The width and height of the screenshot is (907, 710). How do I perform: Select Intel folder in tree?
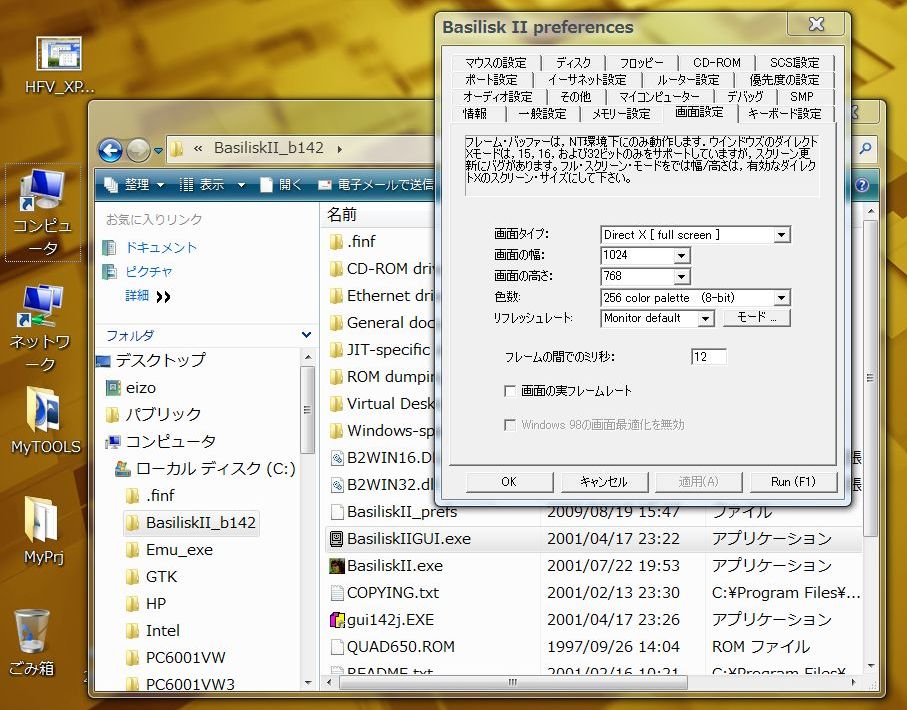click(x=163, y=631)
